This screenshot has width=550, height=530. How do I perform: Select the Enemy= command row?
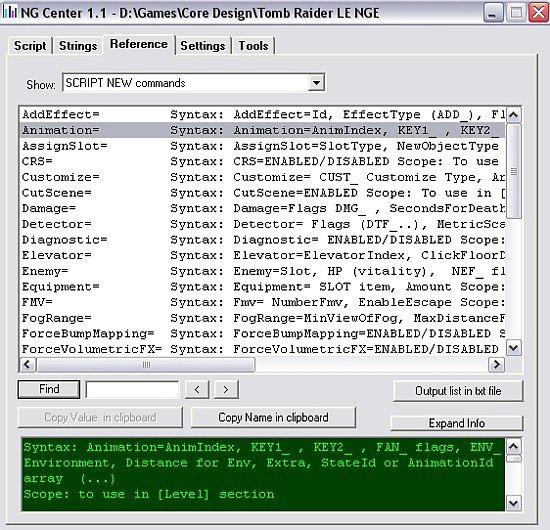pyautogui.click(x=263, y=271)
